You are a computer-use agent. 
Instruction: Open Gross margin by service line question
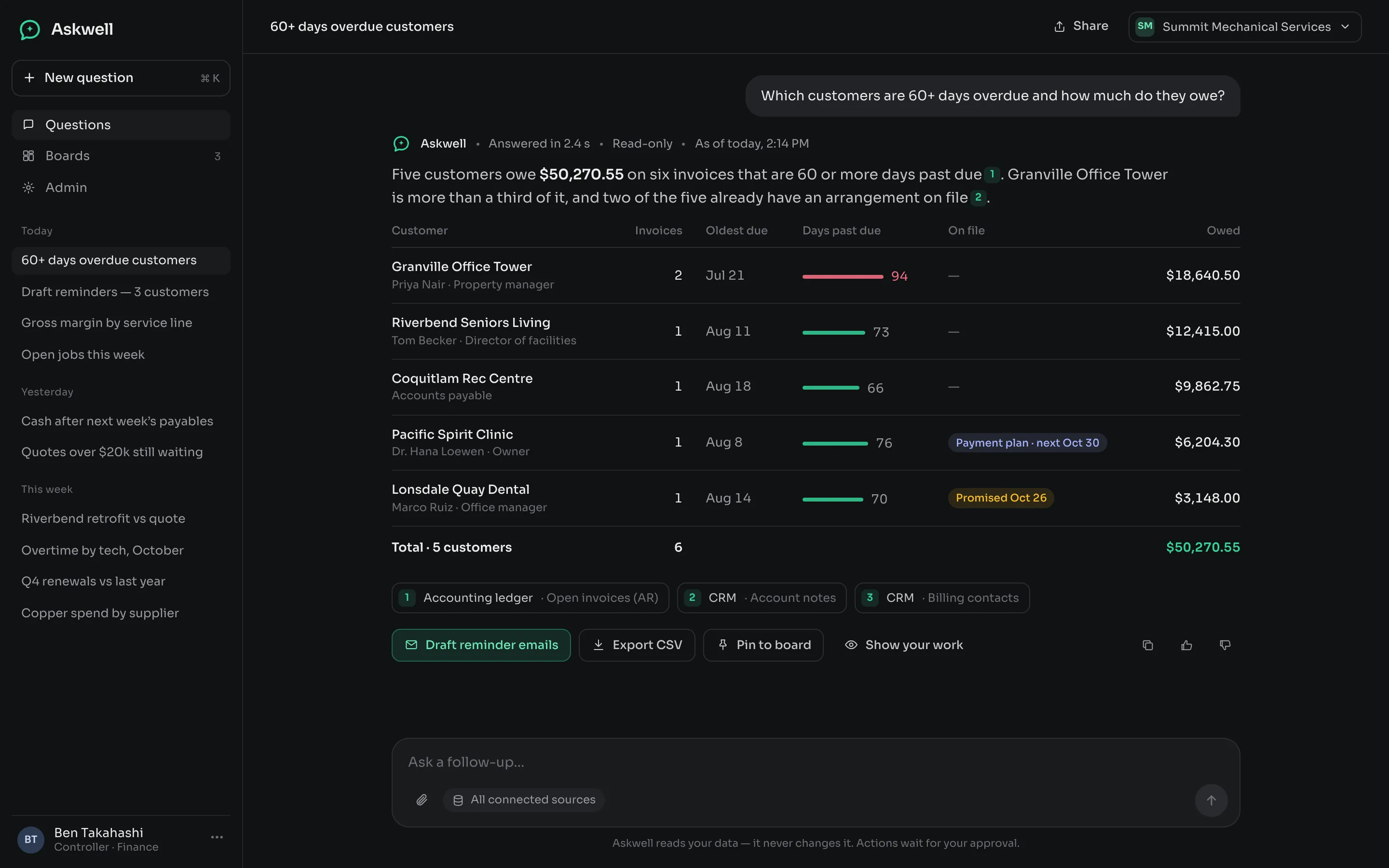121,323
